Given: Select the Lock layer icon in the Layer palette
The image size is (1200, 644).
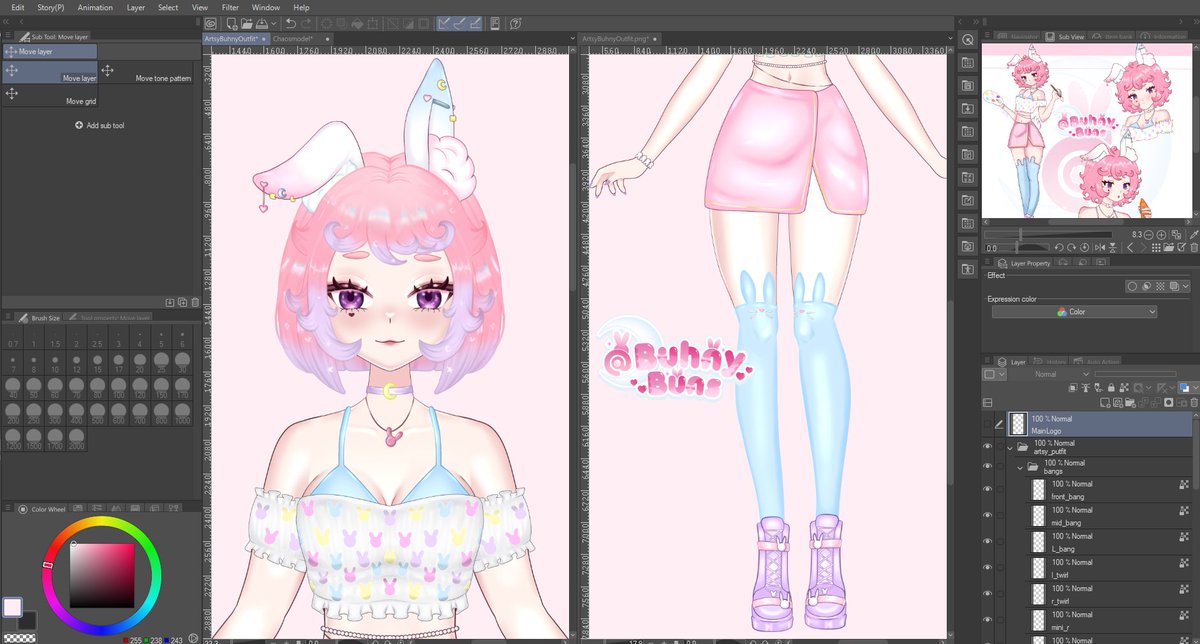Looking at the screenshot, I should 1112,388.
